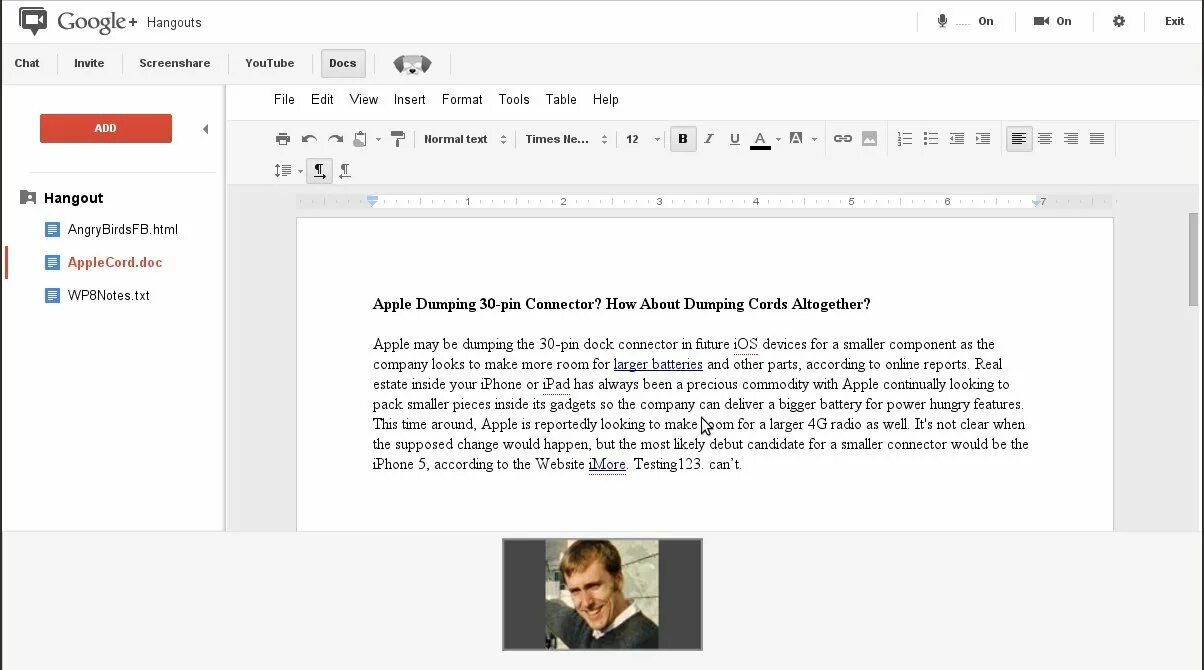
Task: Open the File menu
Action: pyautogui.click(x=284, y=99)
